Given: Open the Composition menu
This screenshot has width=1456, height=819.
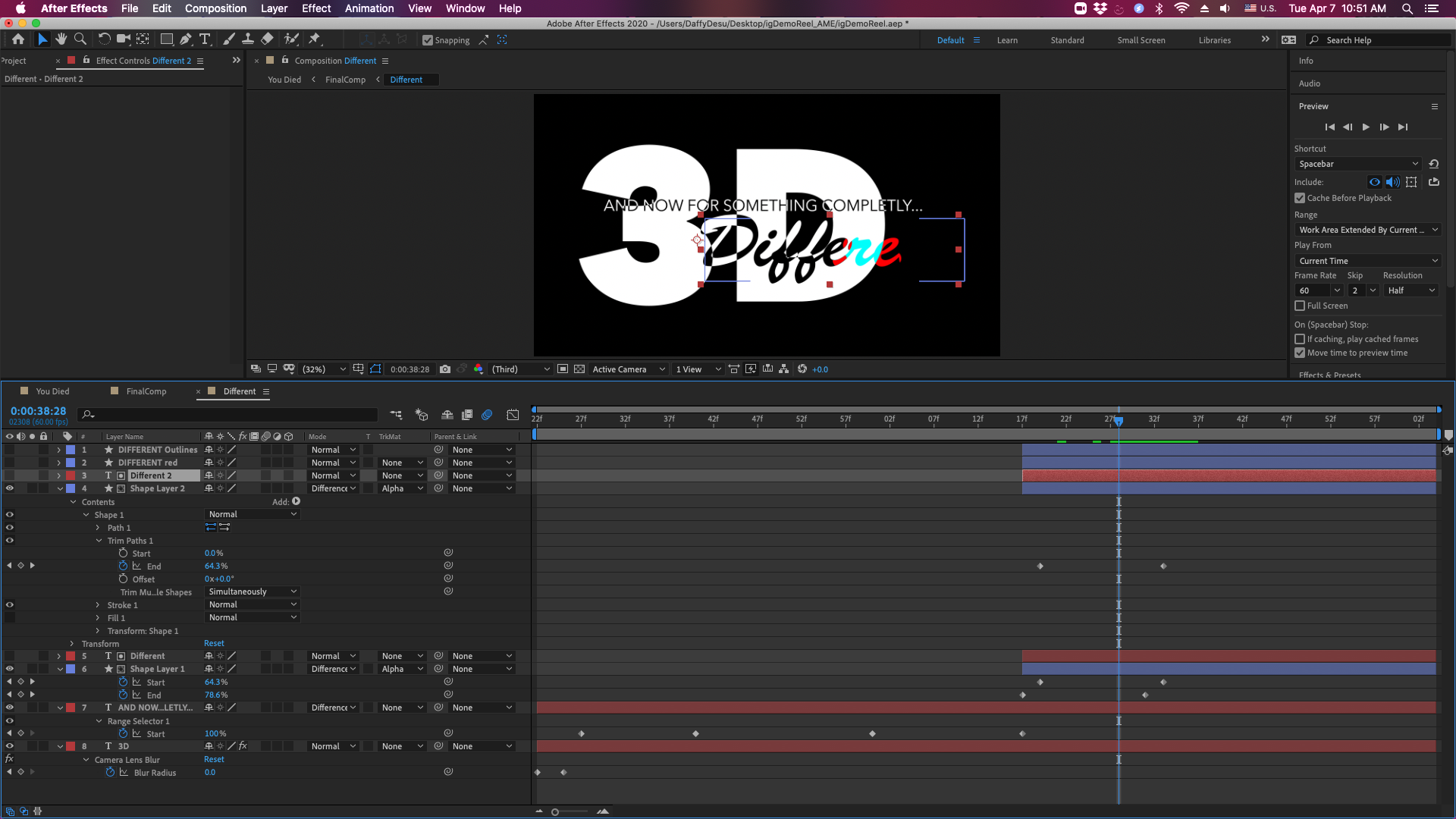Looking at the screenshot, I should click(x=215, y=8).
